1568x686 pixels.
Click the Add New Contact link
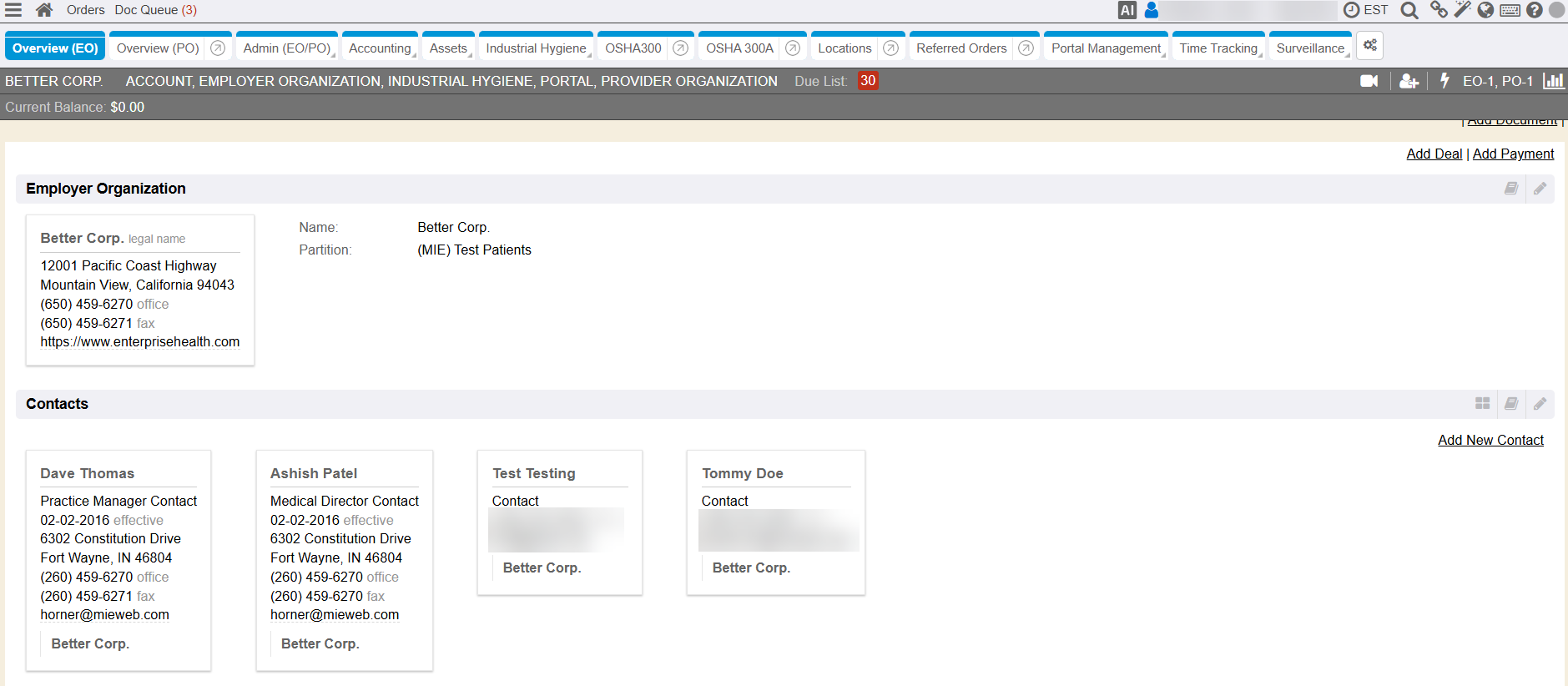pyautogui.click(x=1490, y=440)
